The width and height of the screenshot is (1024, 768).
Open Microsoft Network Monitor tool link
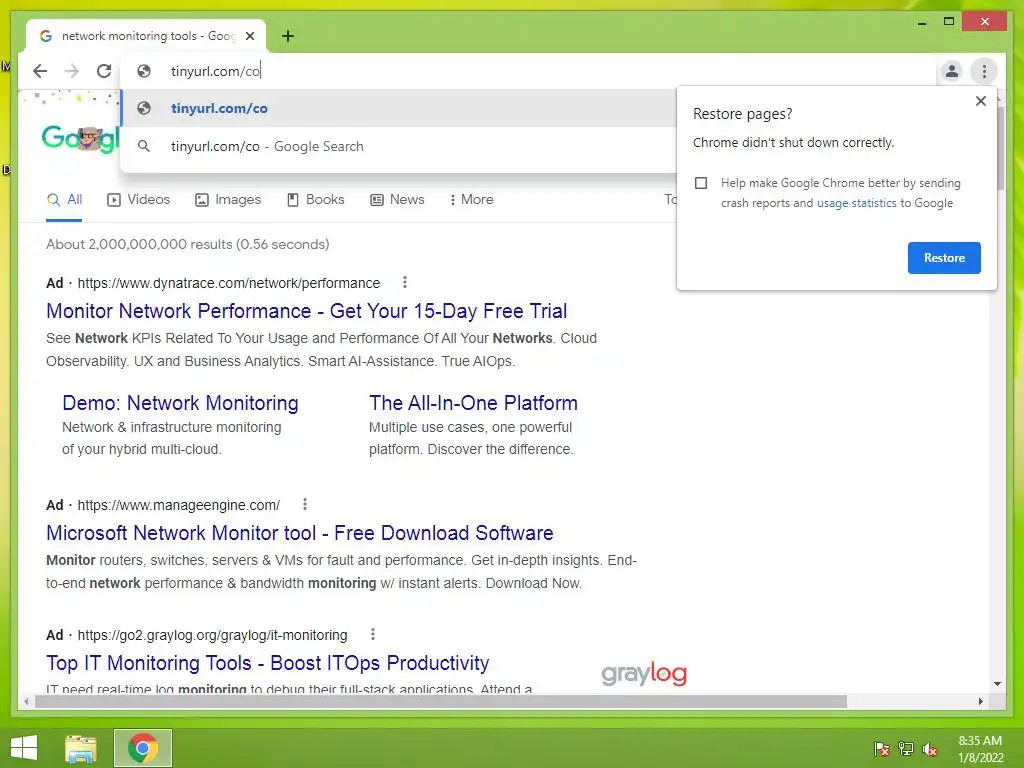[x=300, y=533]
